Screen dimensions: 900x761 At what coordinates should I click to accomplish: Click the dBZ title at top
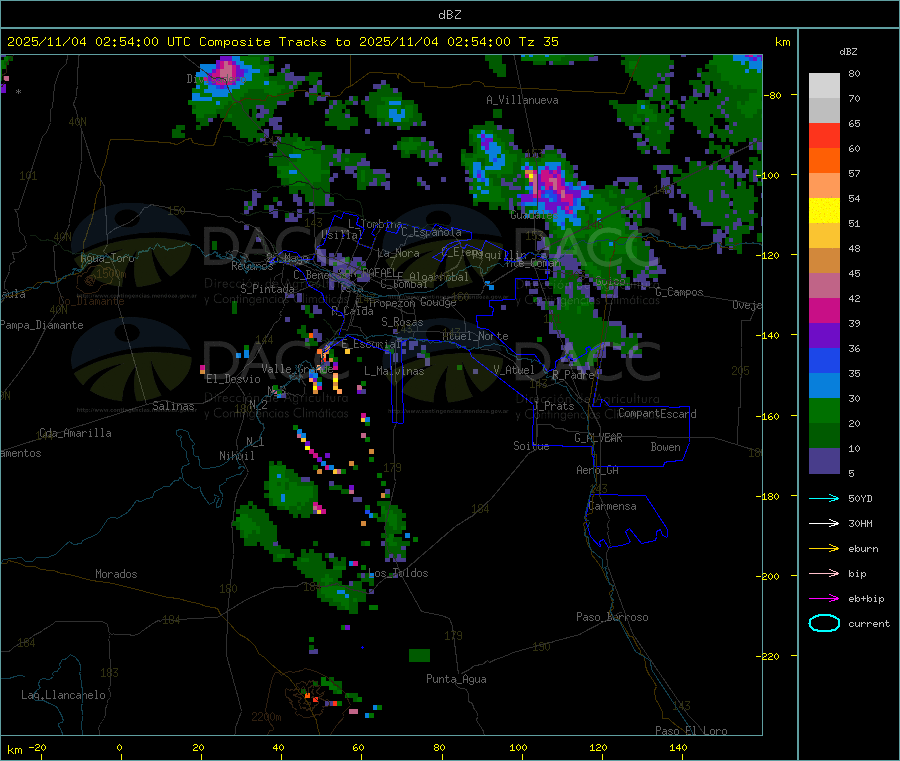click(x=449, y=15)
